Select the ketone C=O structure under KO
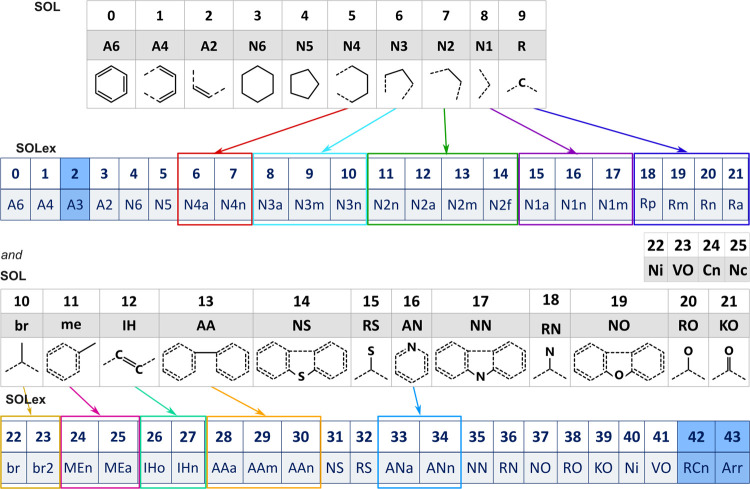This screenshot has width=750, height=489. (x=728, y=363)
